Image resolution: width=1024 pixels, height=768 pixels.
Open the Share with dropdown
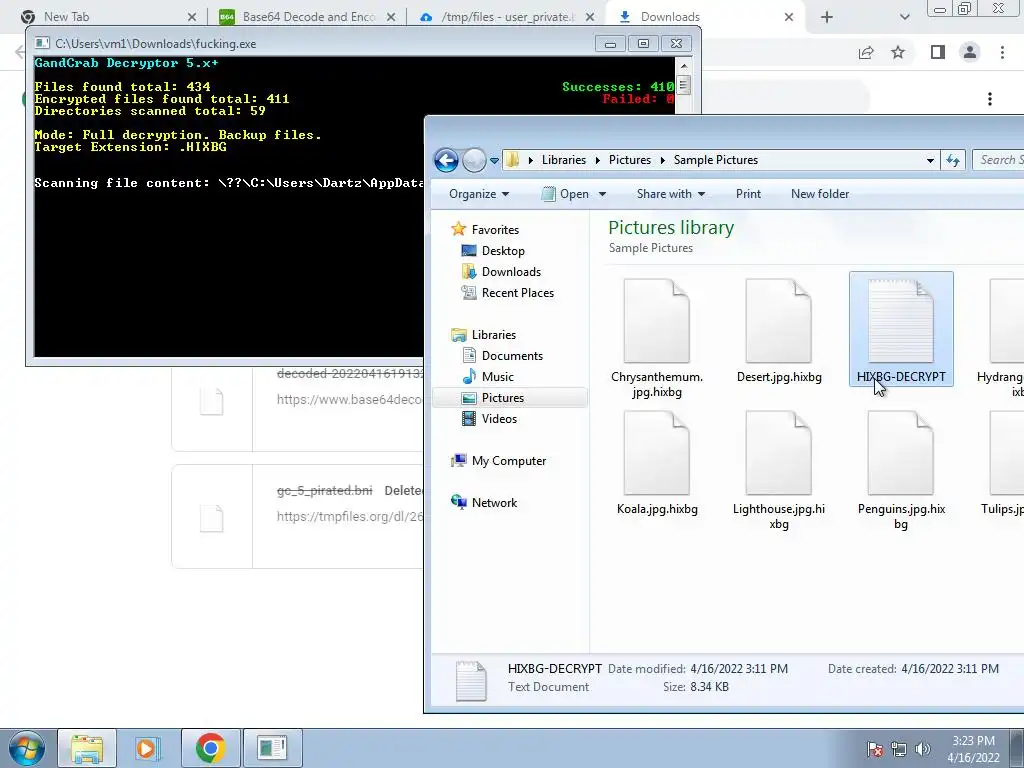point(671,194)
